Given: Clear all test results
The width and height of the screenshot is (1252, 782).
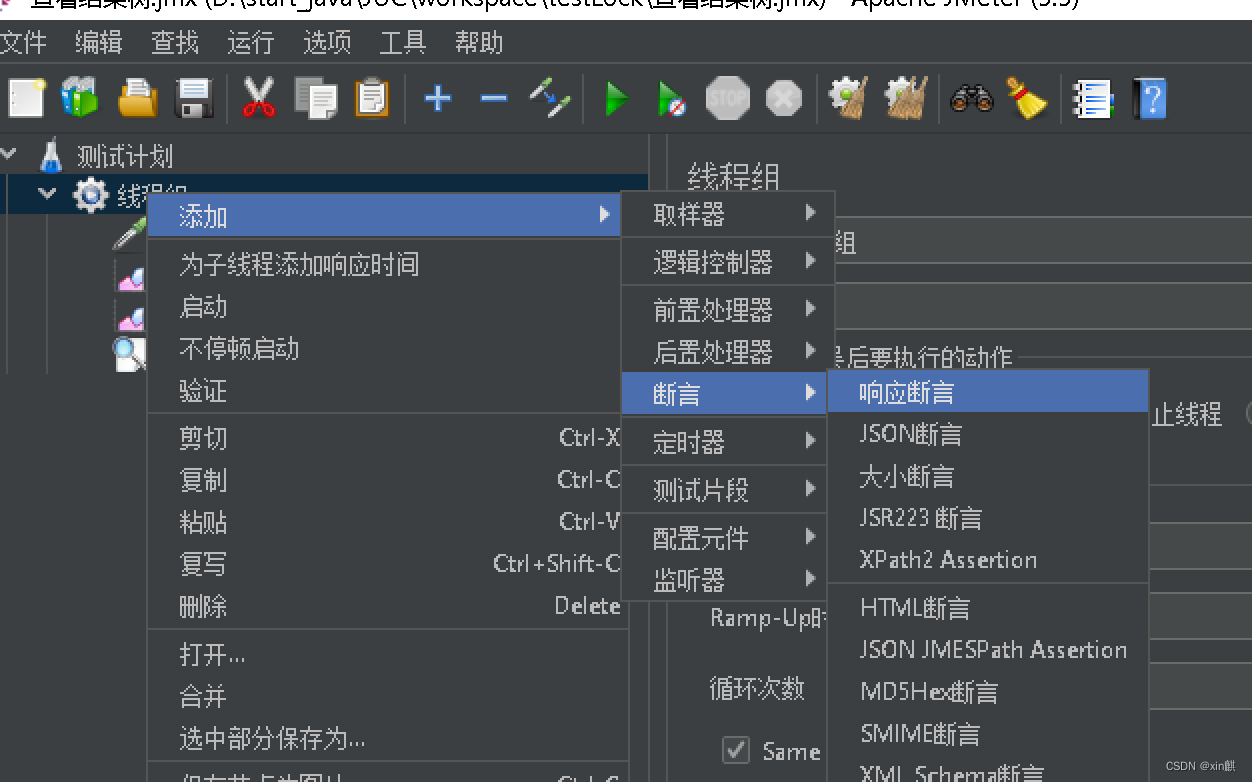Looking at the screenshot, I should click(x=905, y=97).
